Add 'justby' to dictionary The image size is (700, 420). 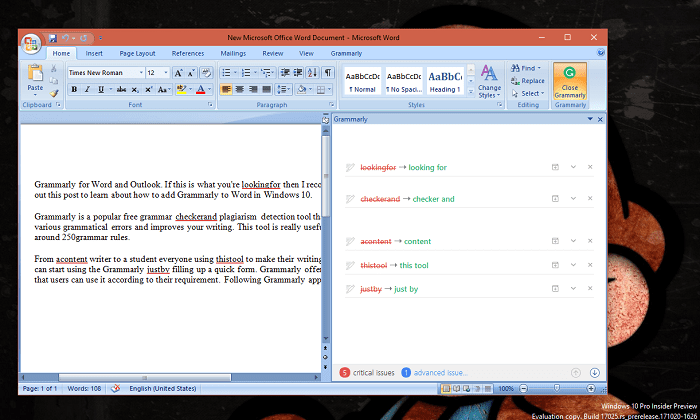pos(555,288)
